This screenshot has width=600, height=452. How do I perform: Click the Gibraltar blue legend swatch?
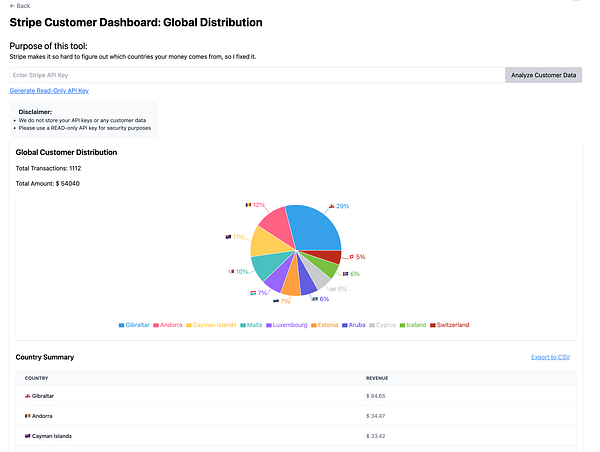[x=121, y=325]
